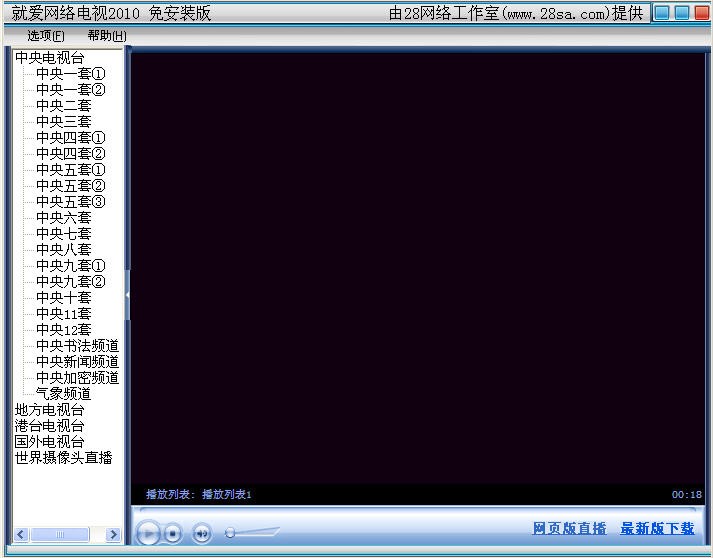
Task: Open the 中央新闻频道 channel
Action: [77, 362]
